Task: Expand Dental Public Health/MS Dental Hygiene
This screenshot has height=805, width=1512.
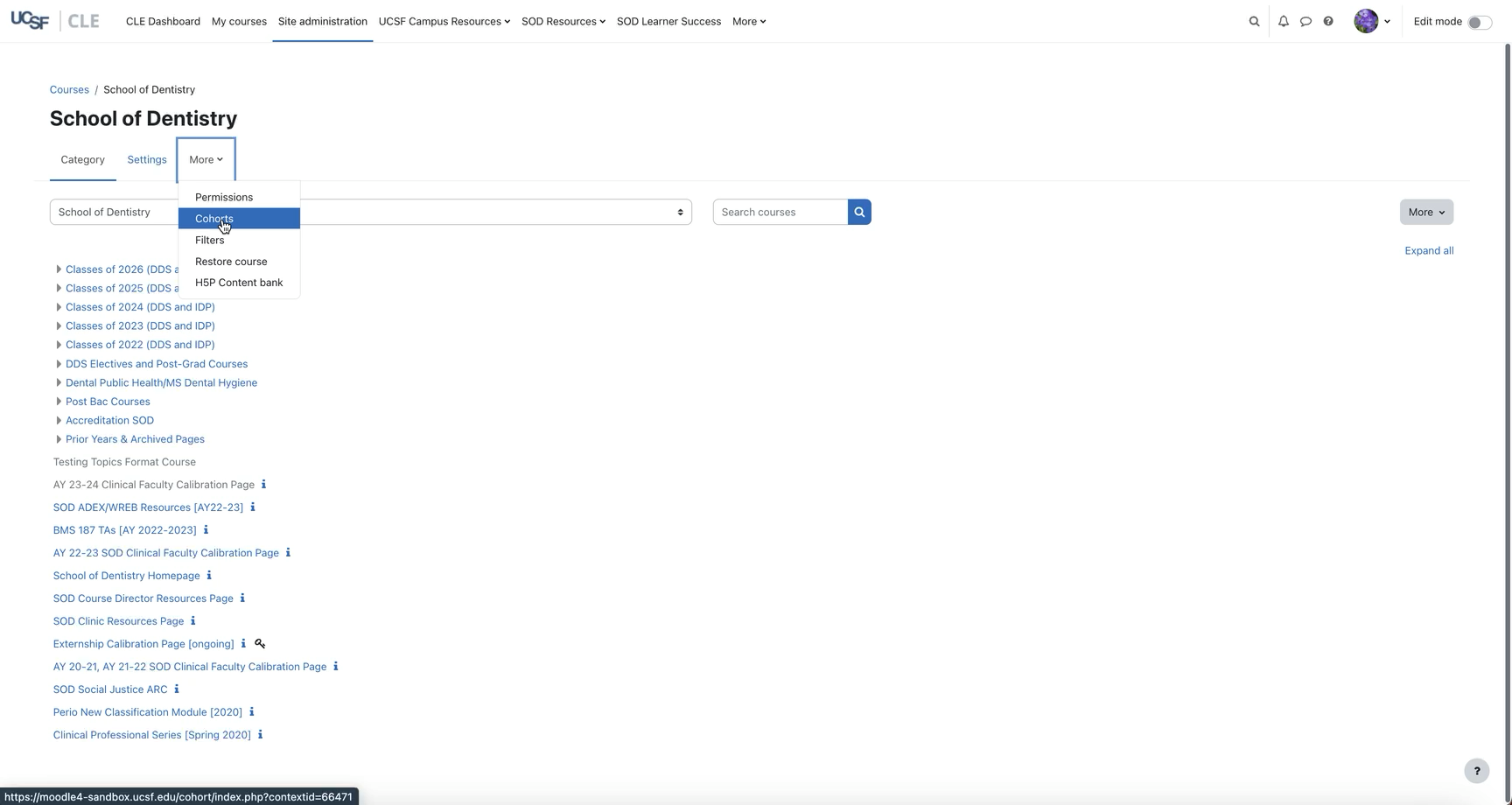Action: click(x=59, y=382)
